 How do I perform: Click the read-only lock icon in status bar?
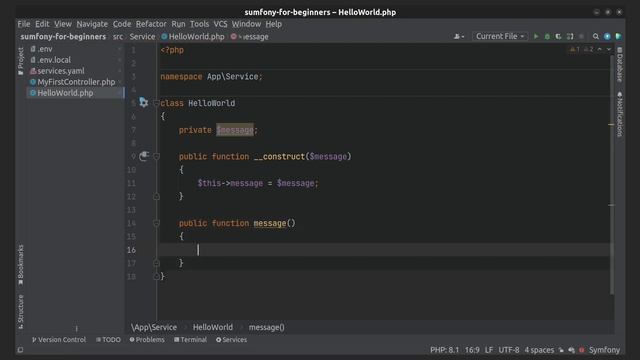tap(561, 350)
